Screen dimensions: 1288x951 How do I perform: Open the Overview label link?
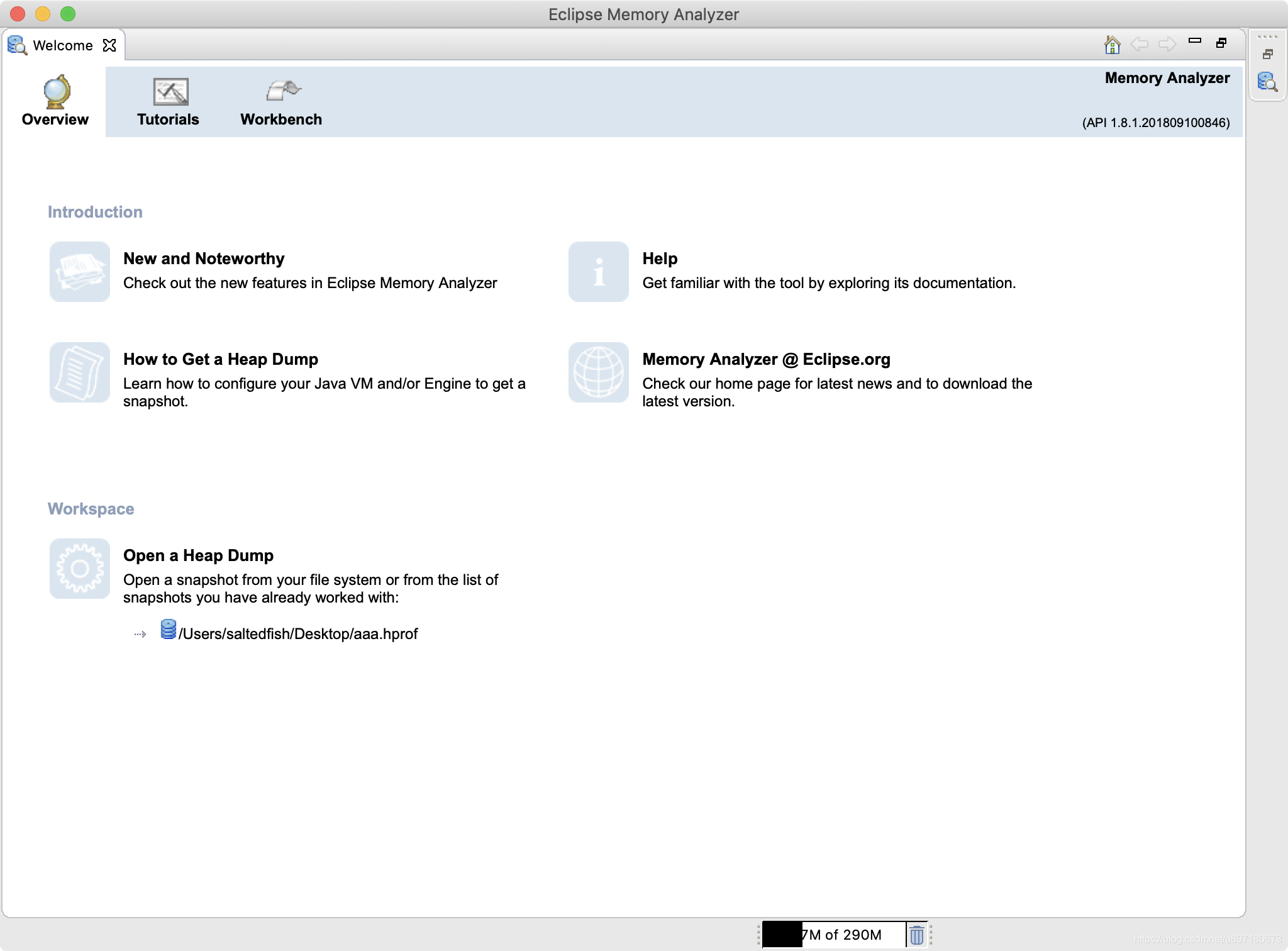55,120
